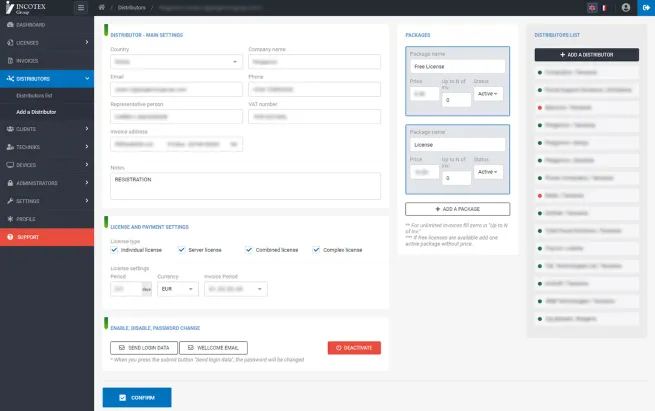Expand the Devices sidebar chevron
Viewport: 655px width, 411px height.
pyautogui.click(x=86, y=165)
